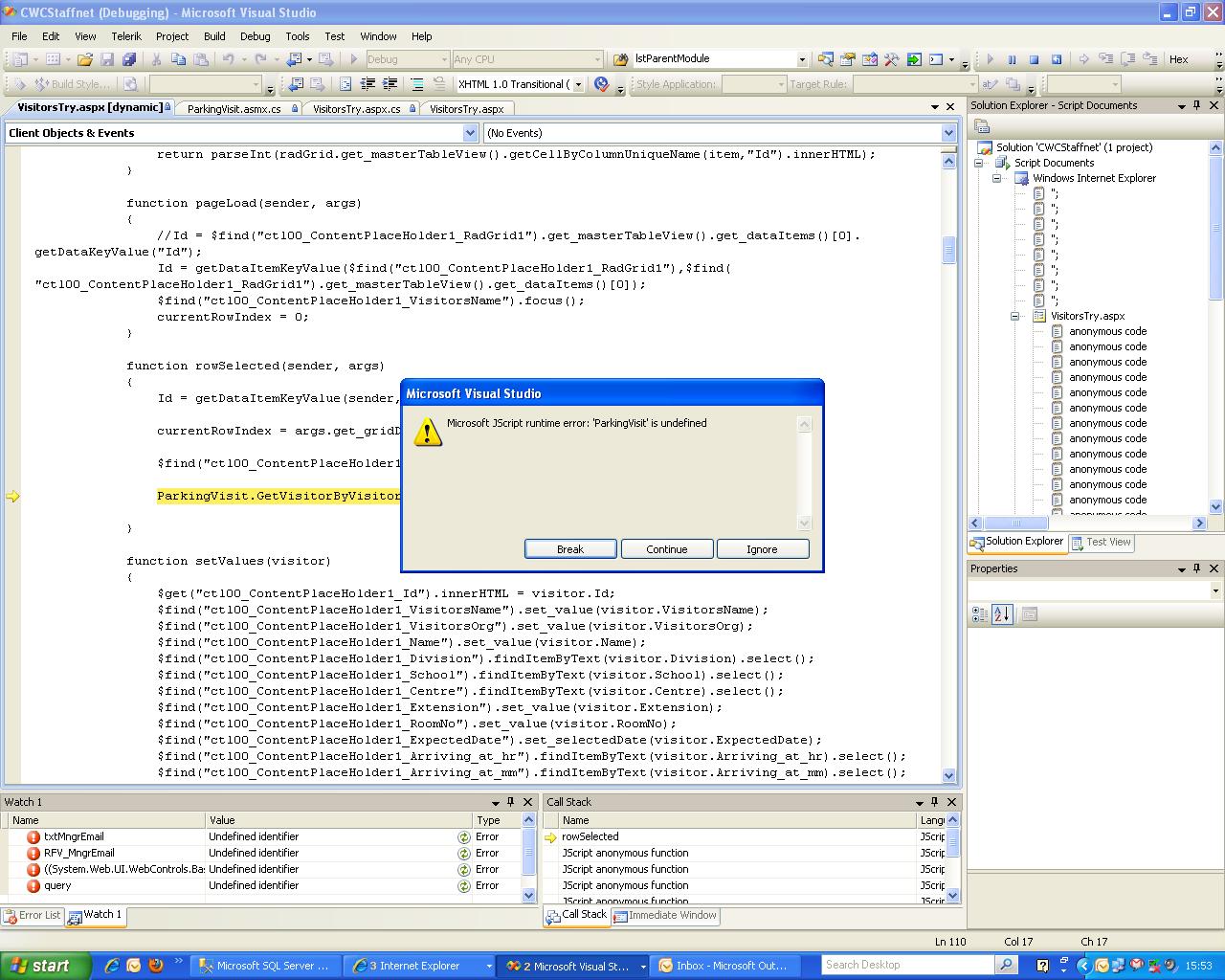The width and height of the screenshot is (1225, 980).
Task: Click the Toolbox hammer and wrench icon
Action: pyautogui.click(x=891, y=59)
